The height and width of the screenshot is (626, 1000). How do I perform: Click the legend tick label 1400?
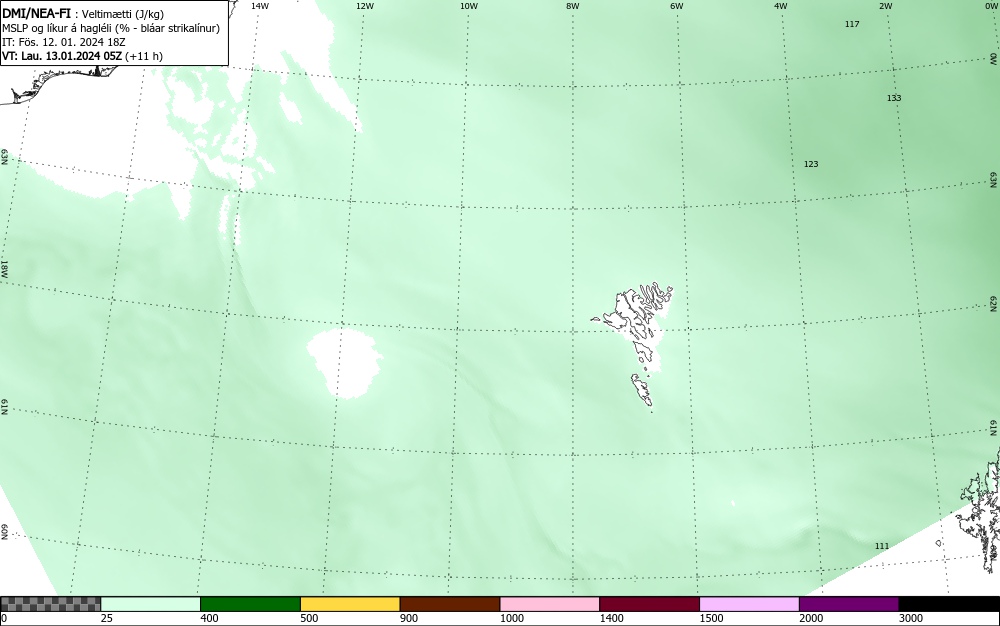click(611, 618)
